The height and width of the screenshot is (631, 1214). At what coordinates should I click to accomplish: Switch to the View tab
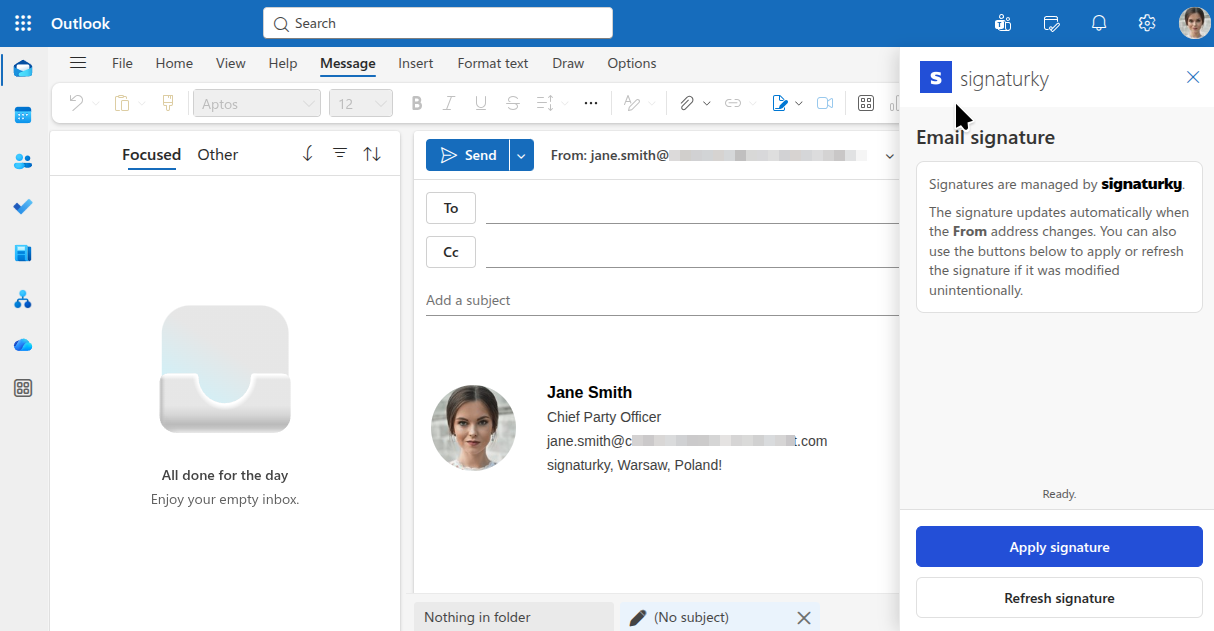[231, 63]
